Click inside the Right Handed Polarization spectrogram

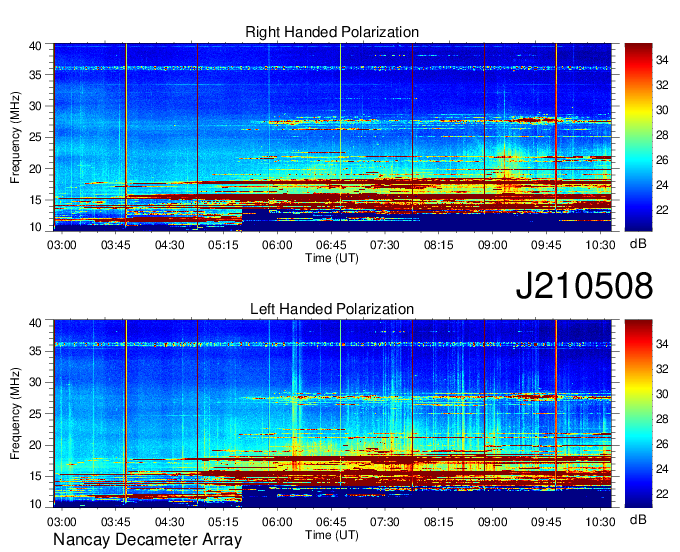point(332,137)
